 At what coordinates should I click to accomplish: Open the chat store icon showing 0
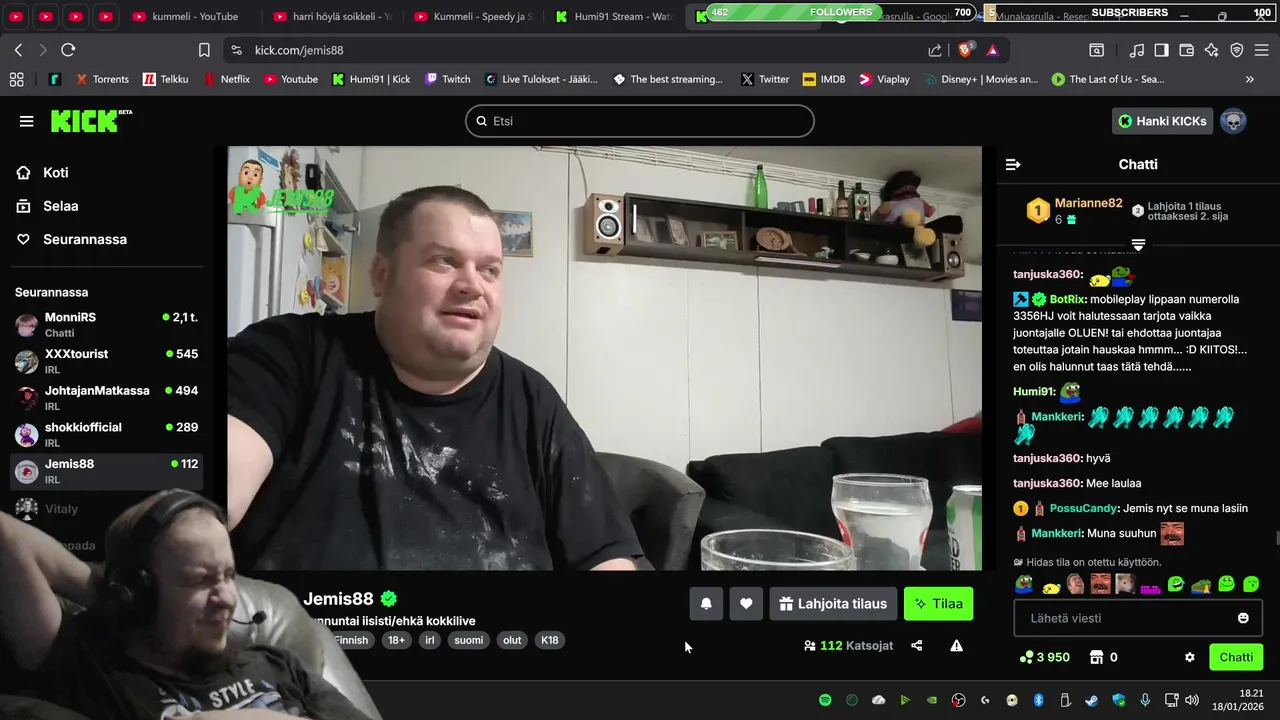[1103, 657]
